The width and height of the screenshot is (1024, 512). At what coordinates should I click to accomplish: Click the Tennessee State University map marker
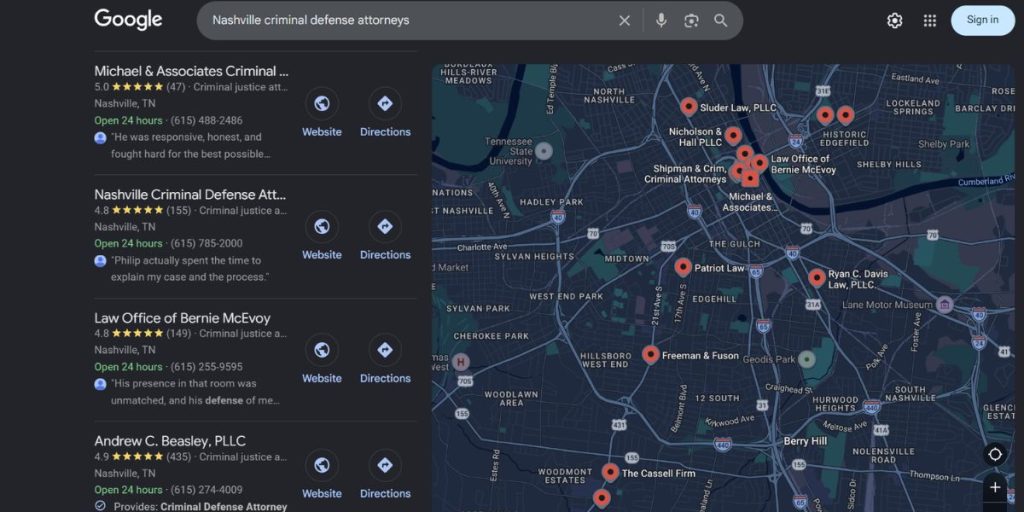click(x=543, y=152)
